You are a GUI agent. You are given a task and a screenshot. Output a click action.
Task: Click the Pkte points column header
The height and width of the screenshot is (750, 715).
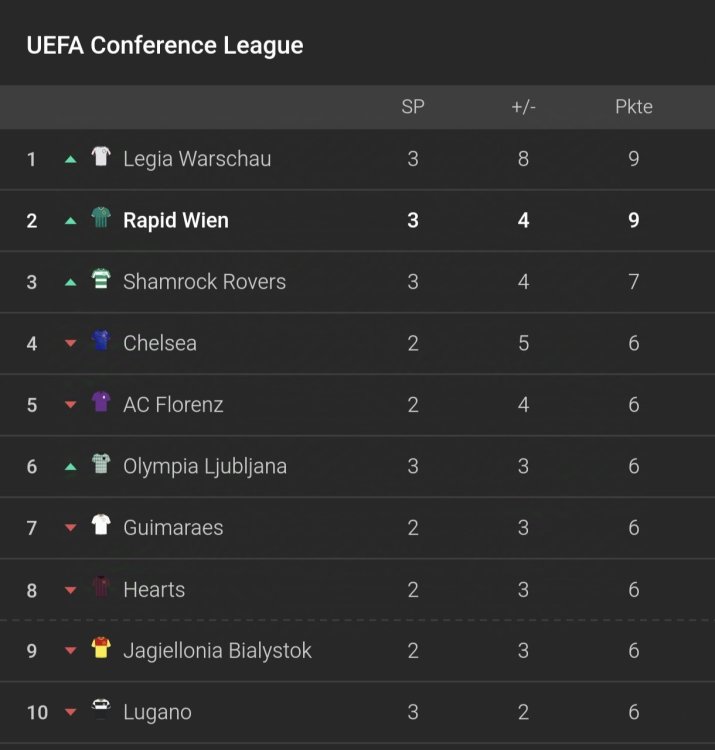point(633,107)
